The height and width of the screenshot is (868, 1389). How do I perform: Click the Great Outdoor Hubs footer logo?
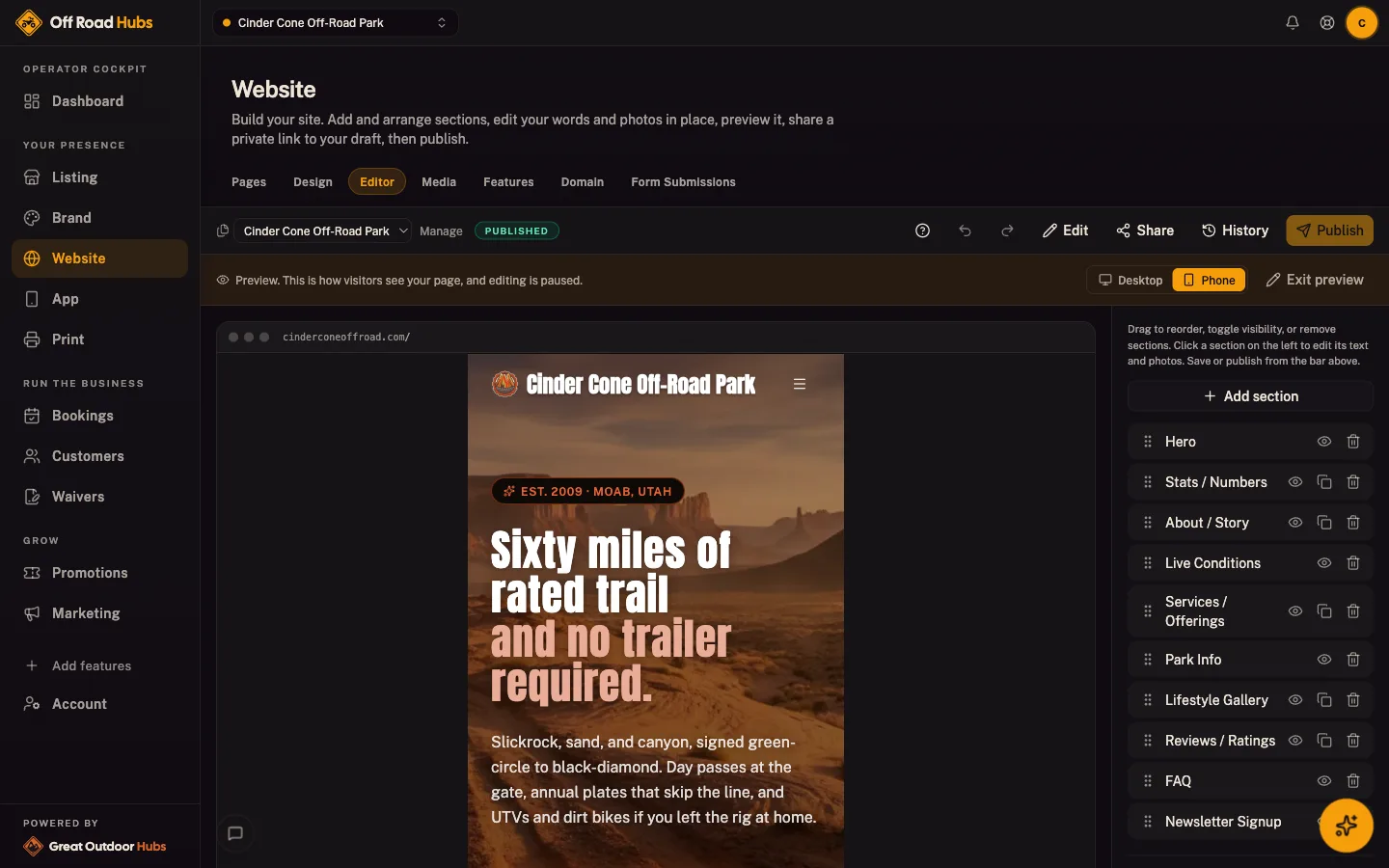tap(95, 846)
